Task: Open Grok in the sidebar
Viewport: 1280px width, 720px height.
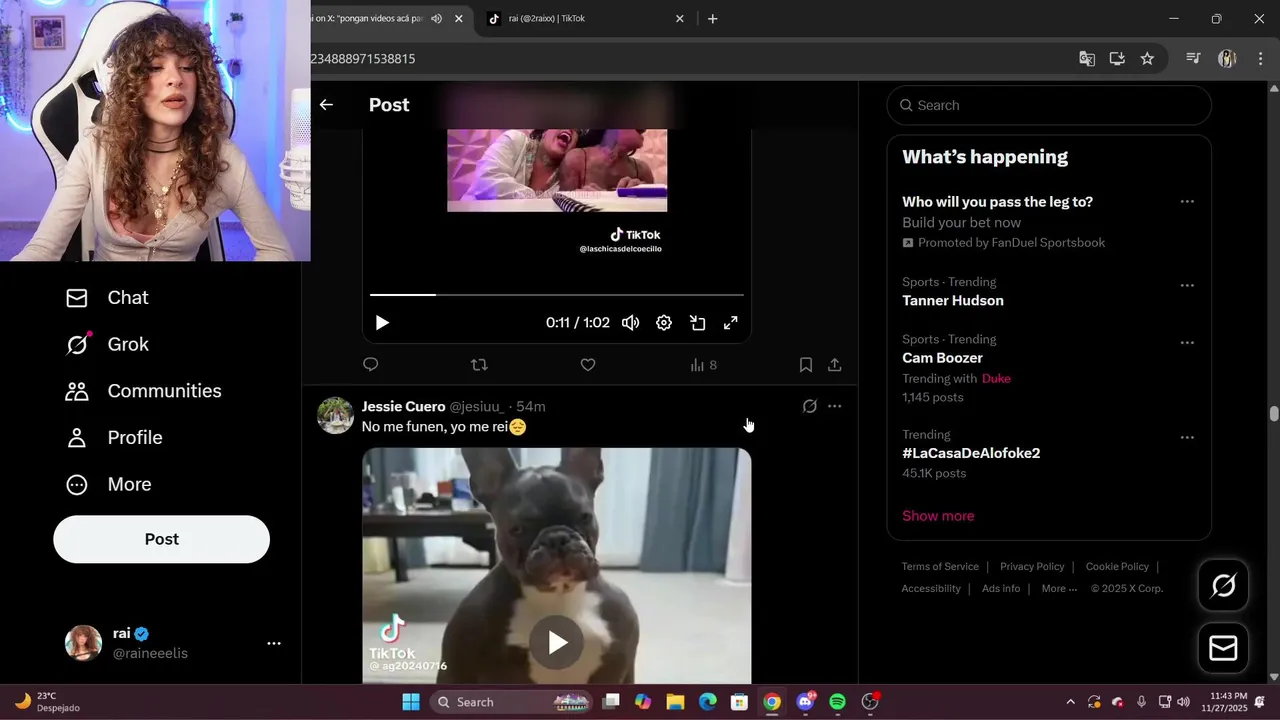Action: pyautogui.click(x=107, y=344)
